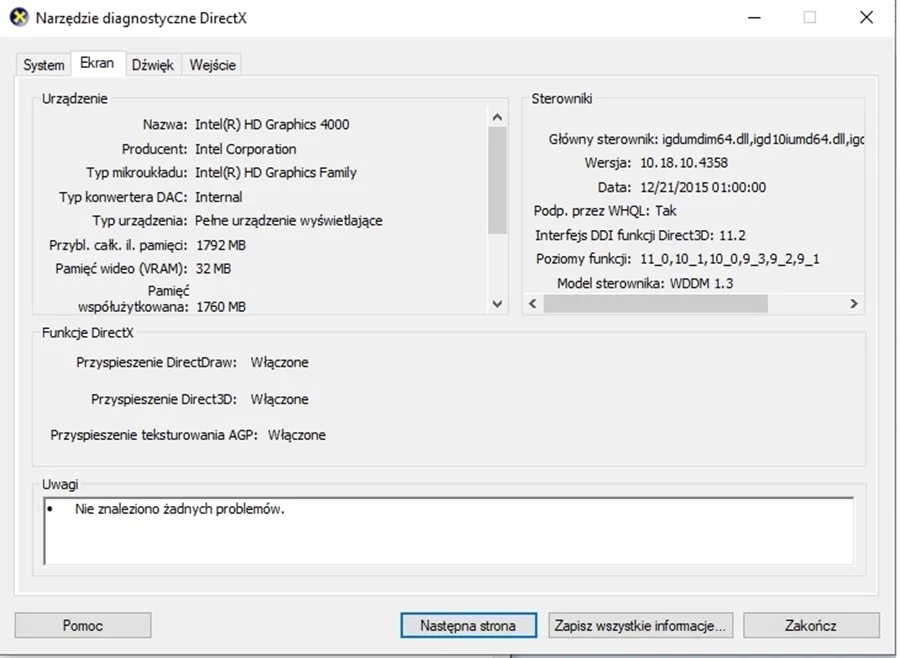Click the feature levels value 11_0,10_1,10_0
Screen dimensions: 900x658
coord(730,260)
